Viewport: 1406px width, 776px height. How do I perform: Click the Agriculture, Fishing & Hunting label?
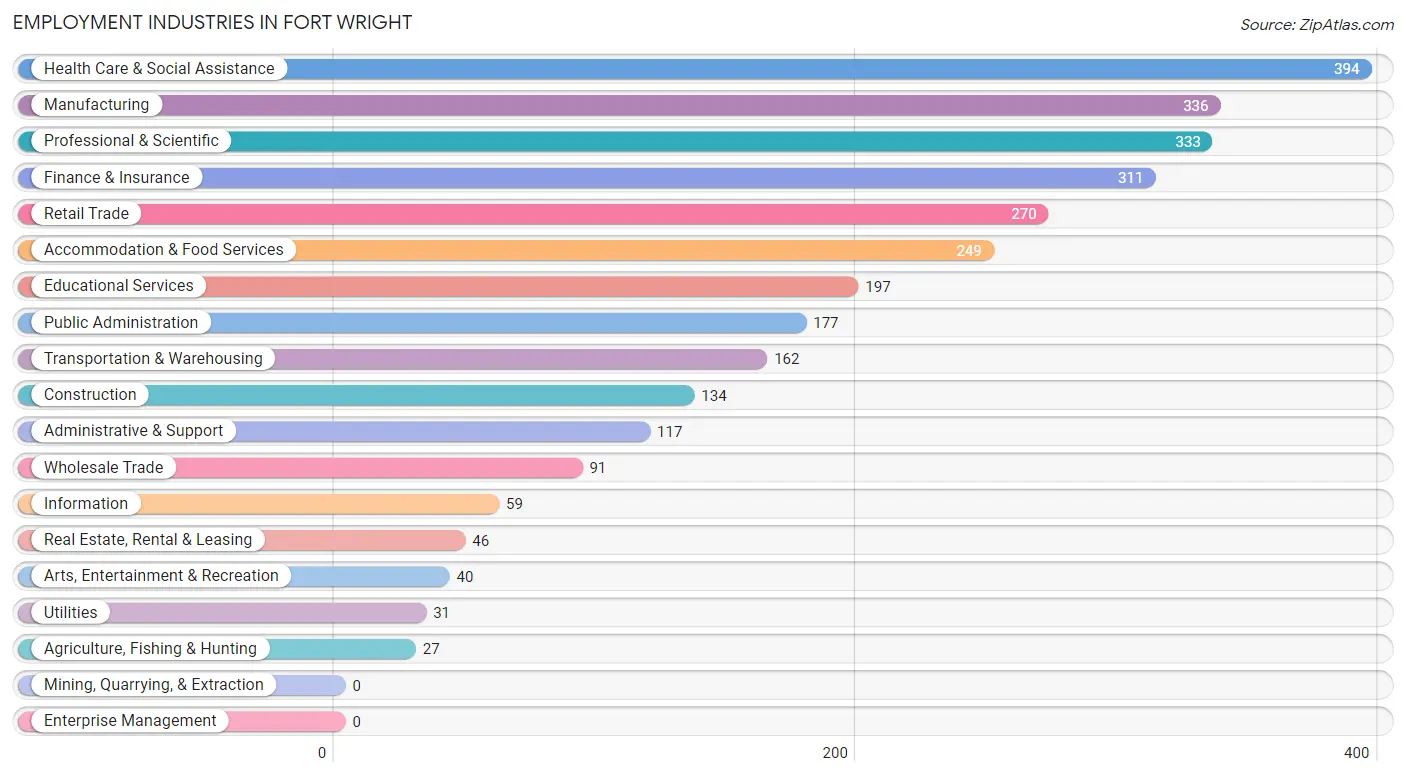point(150,649)
